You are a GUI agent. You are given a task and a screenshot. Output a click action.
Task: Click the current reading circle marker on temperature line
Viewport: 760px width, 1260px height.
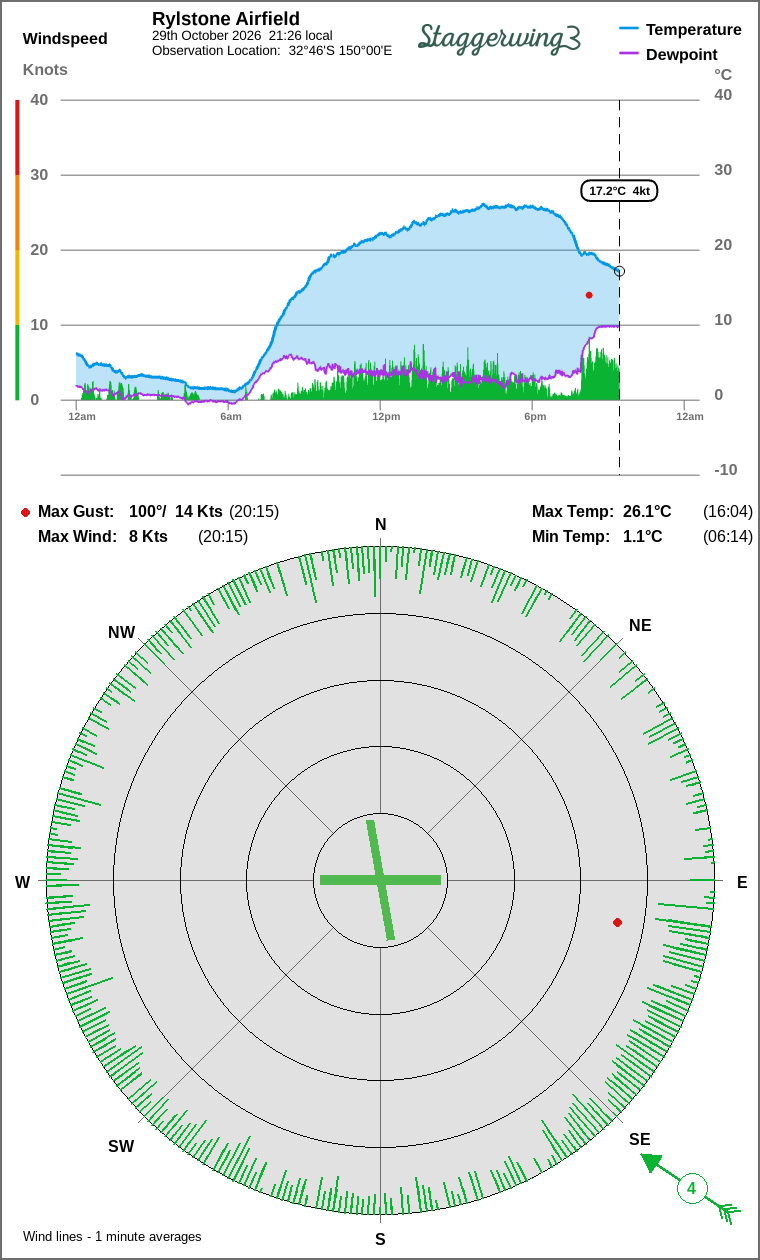pyautogui.click(x=619, y=271)
